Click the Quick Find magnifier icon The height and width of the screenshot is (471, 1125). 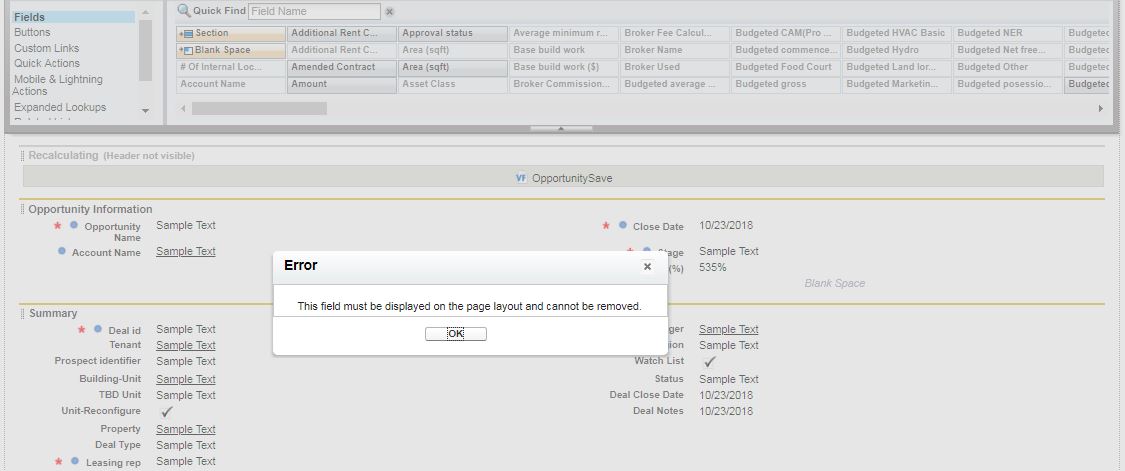click(x=184, y=11)
